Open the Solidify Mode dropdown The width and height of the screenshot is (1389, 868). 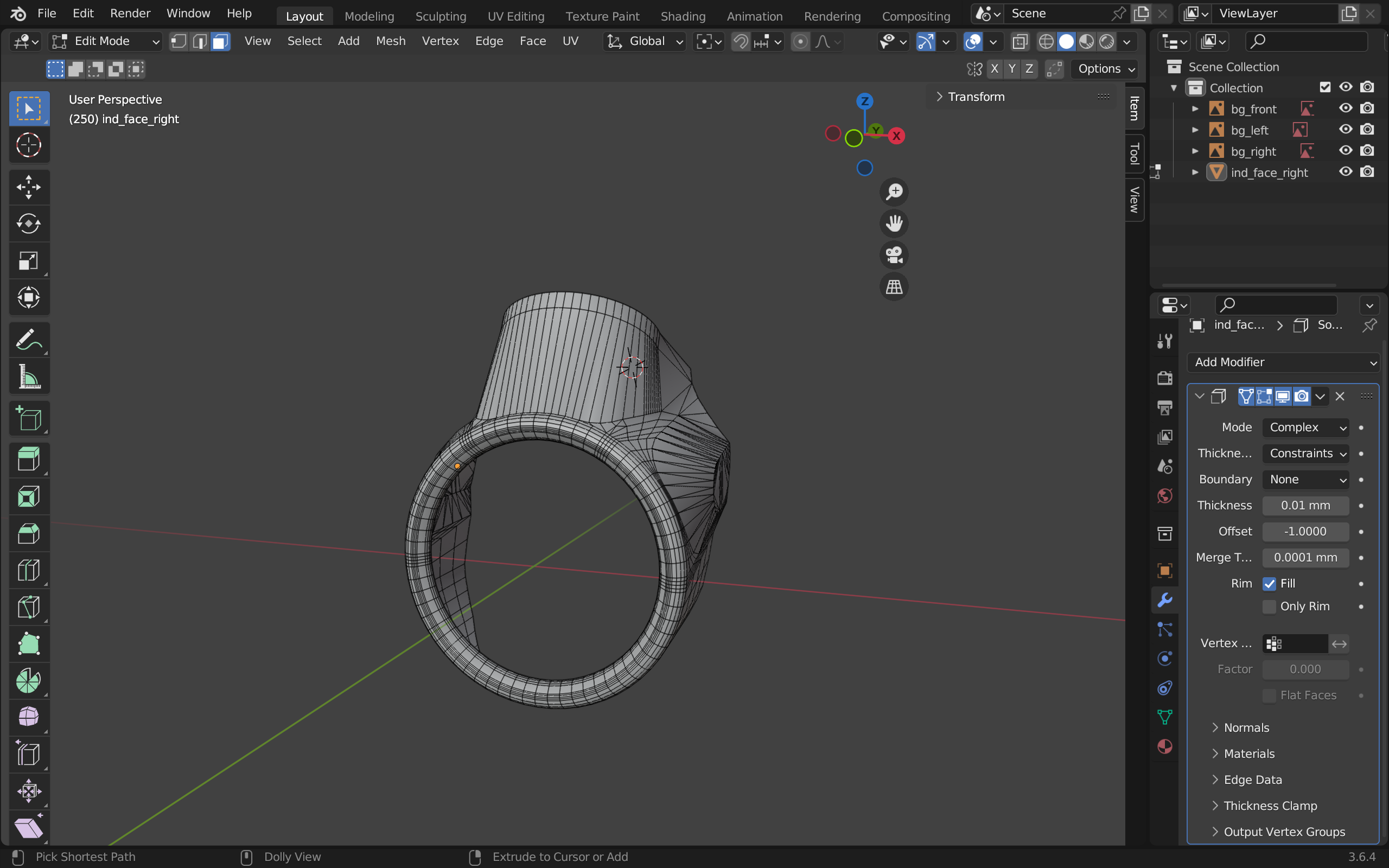pos(1305,427)
